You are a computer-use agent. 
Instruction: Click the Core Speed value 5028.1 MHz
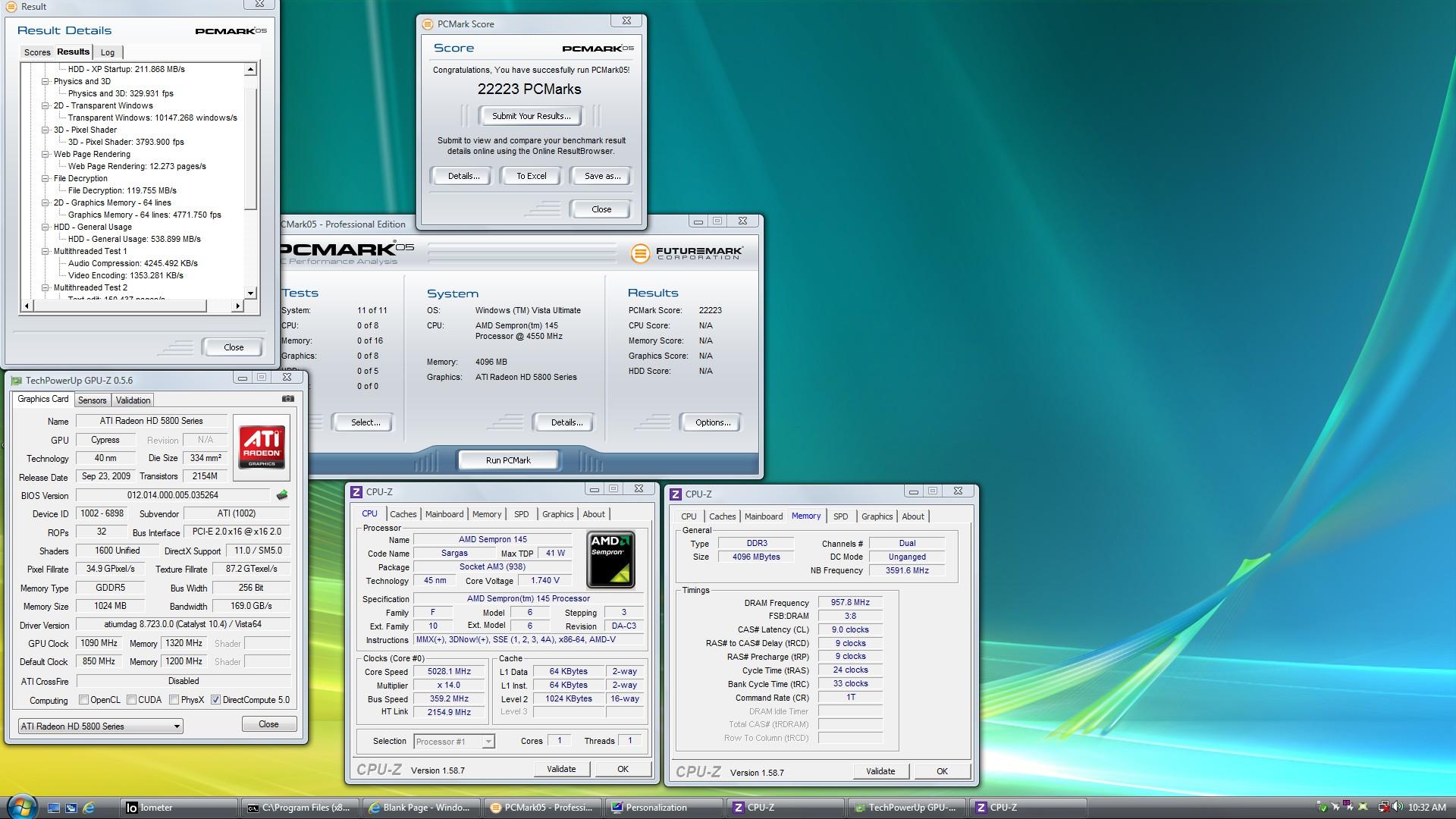(x=450, y=672)
